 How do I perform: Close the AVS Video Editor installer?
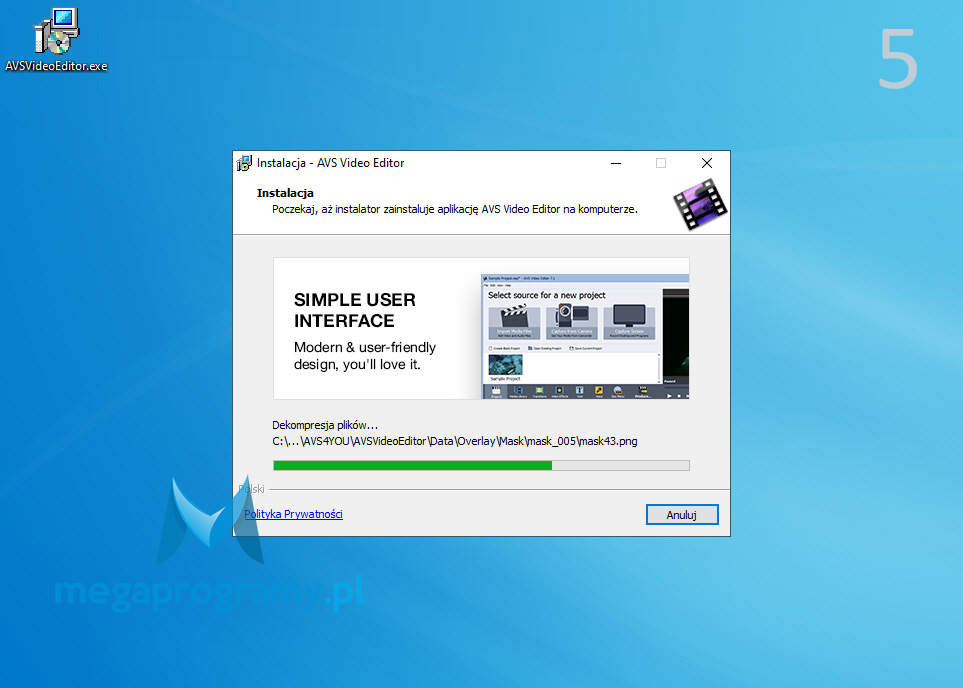pos(707,163)
